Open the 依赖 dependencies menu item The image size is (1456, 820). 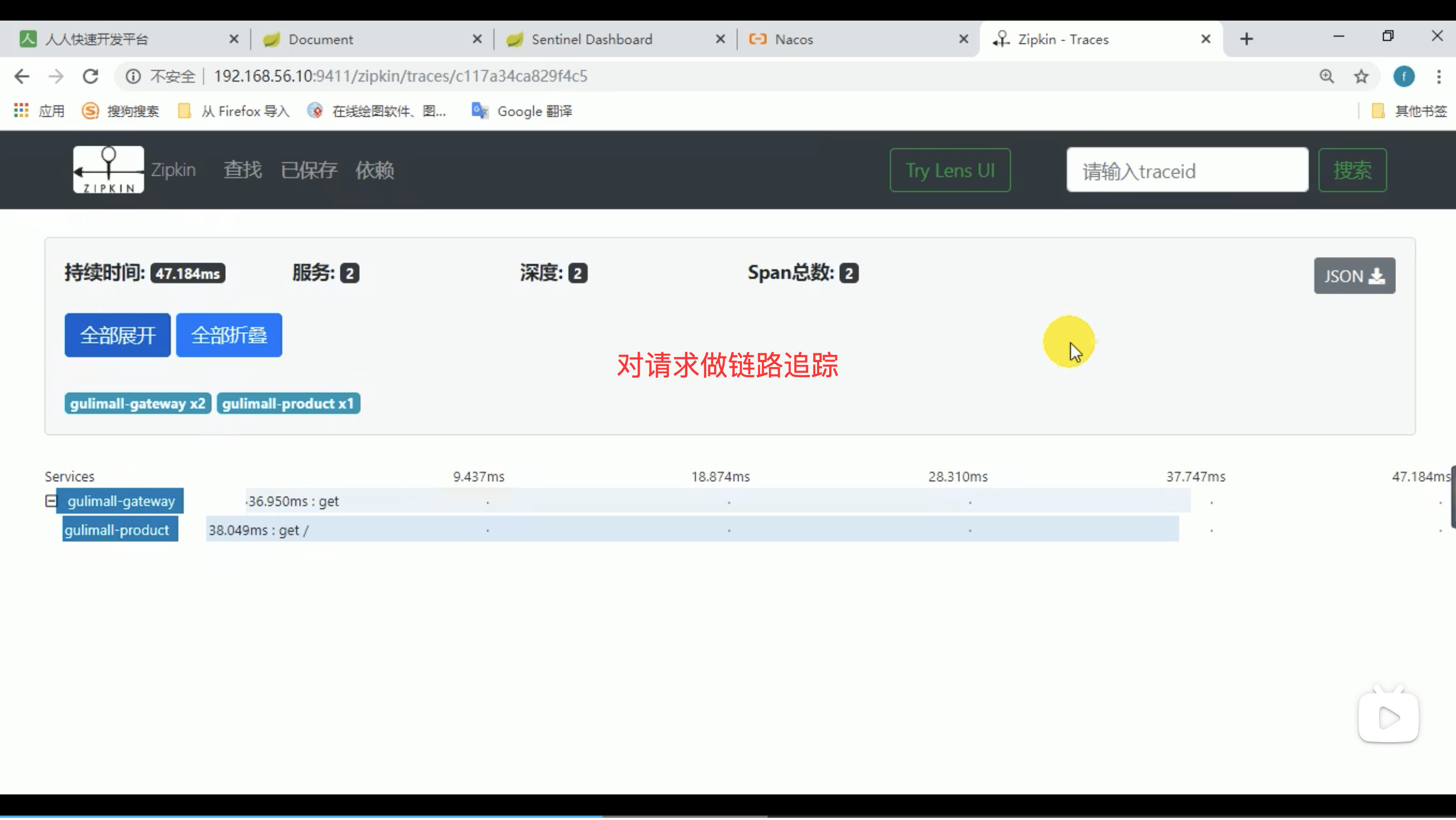[x=374, y=170]
